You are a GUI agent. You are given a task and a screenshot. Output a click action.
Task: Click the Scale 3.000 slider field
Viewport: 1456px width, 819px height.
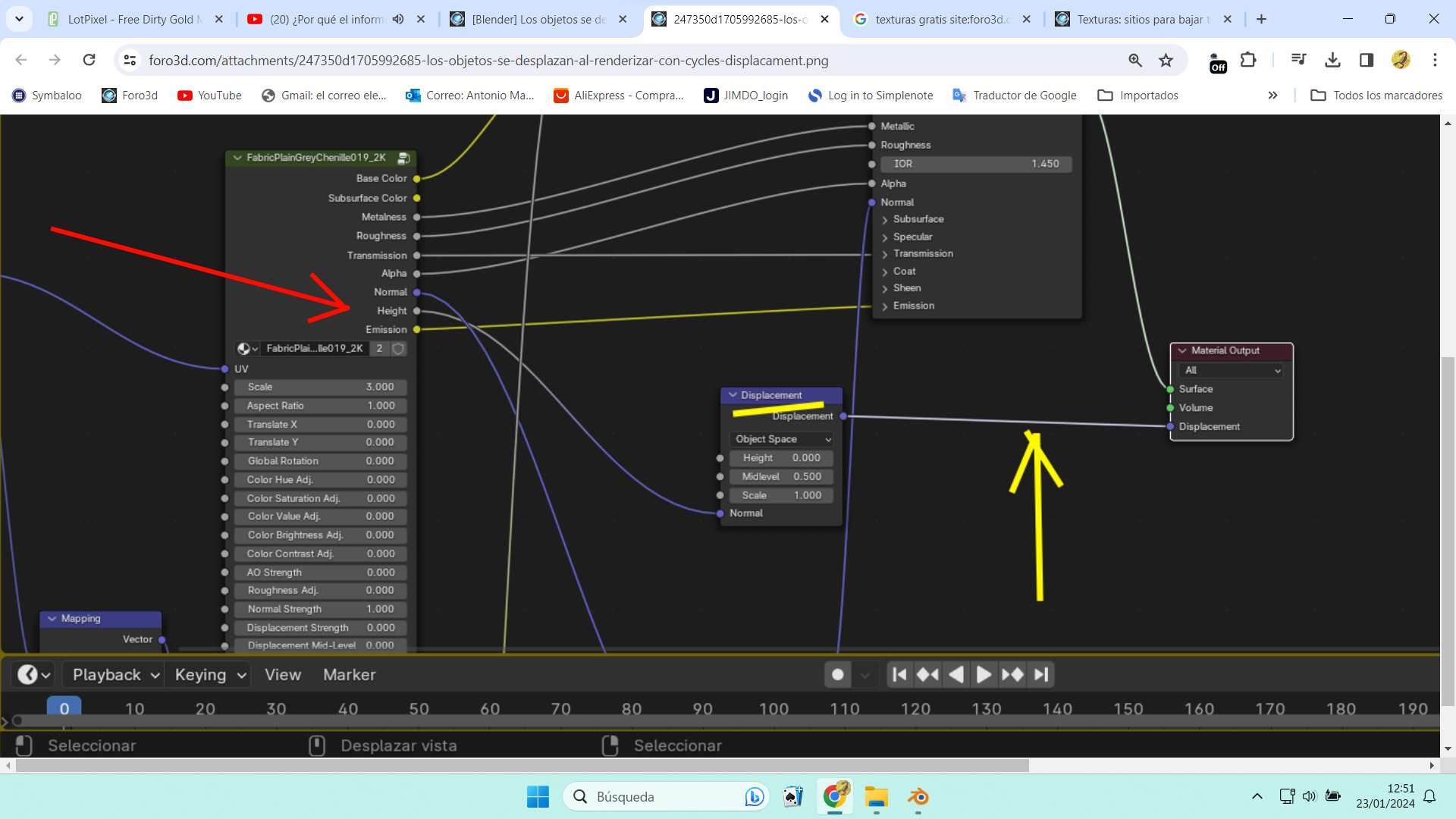point(319,387)
